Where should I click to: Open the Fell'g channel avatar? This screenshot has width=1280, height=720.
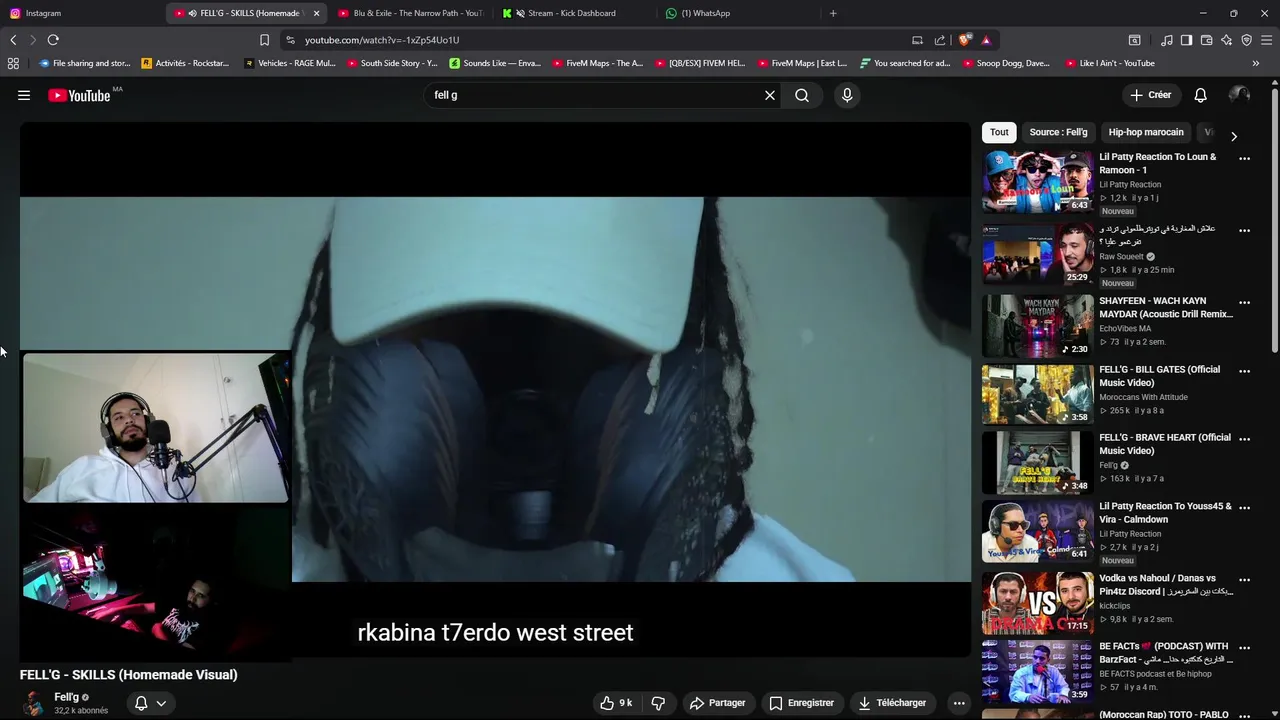[x=33, y=703]
